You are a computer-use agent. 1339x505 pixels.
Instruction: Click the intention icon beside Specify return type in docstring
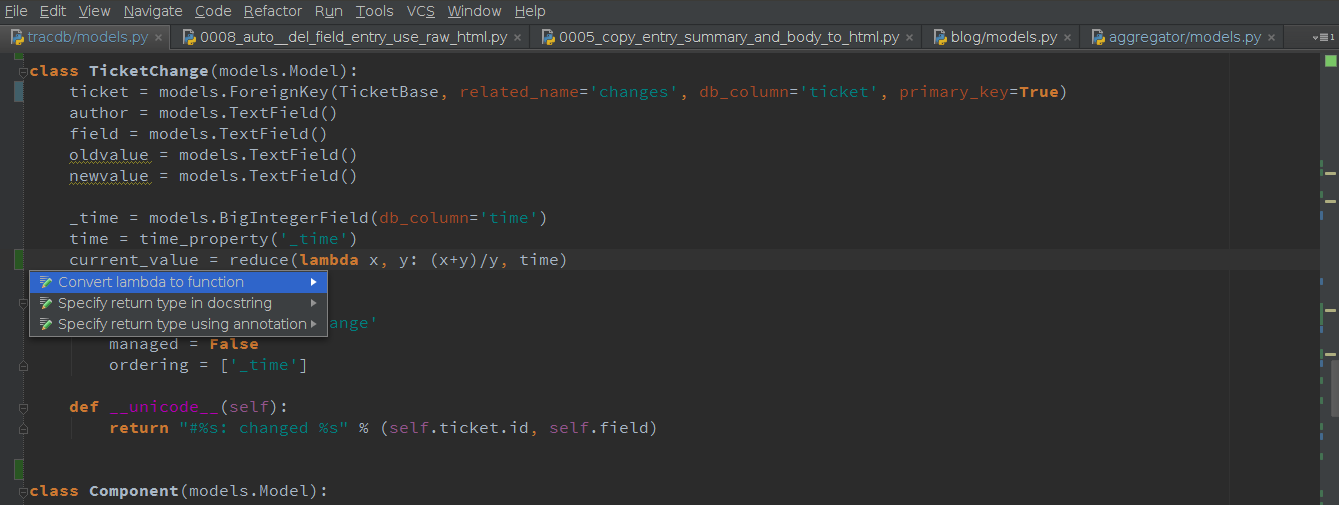pyautogui.click(x=45, y=303)
